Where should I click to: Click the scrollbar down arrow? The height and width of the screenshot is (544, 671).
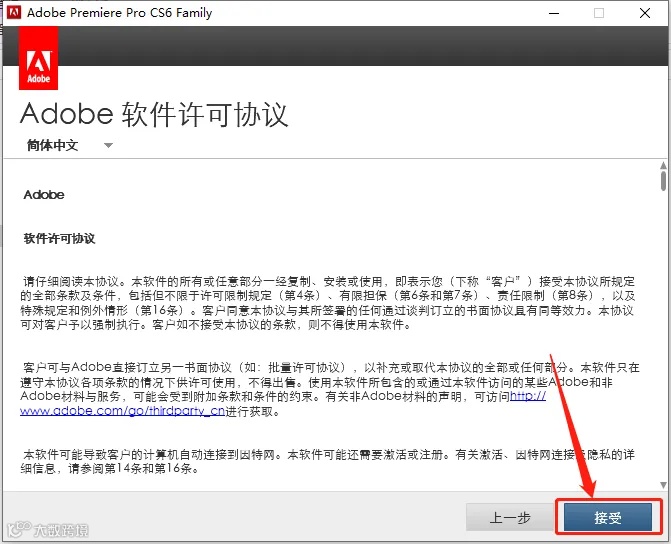663,485
